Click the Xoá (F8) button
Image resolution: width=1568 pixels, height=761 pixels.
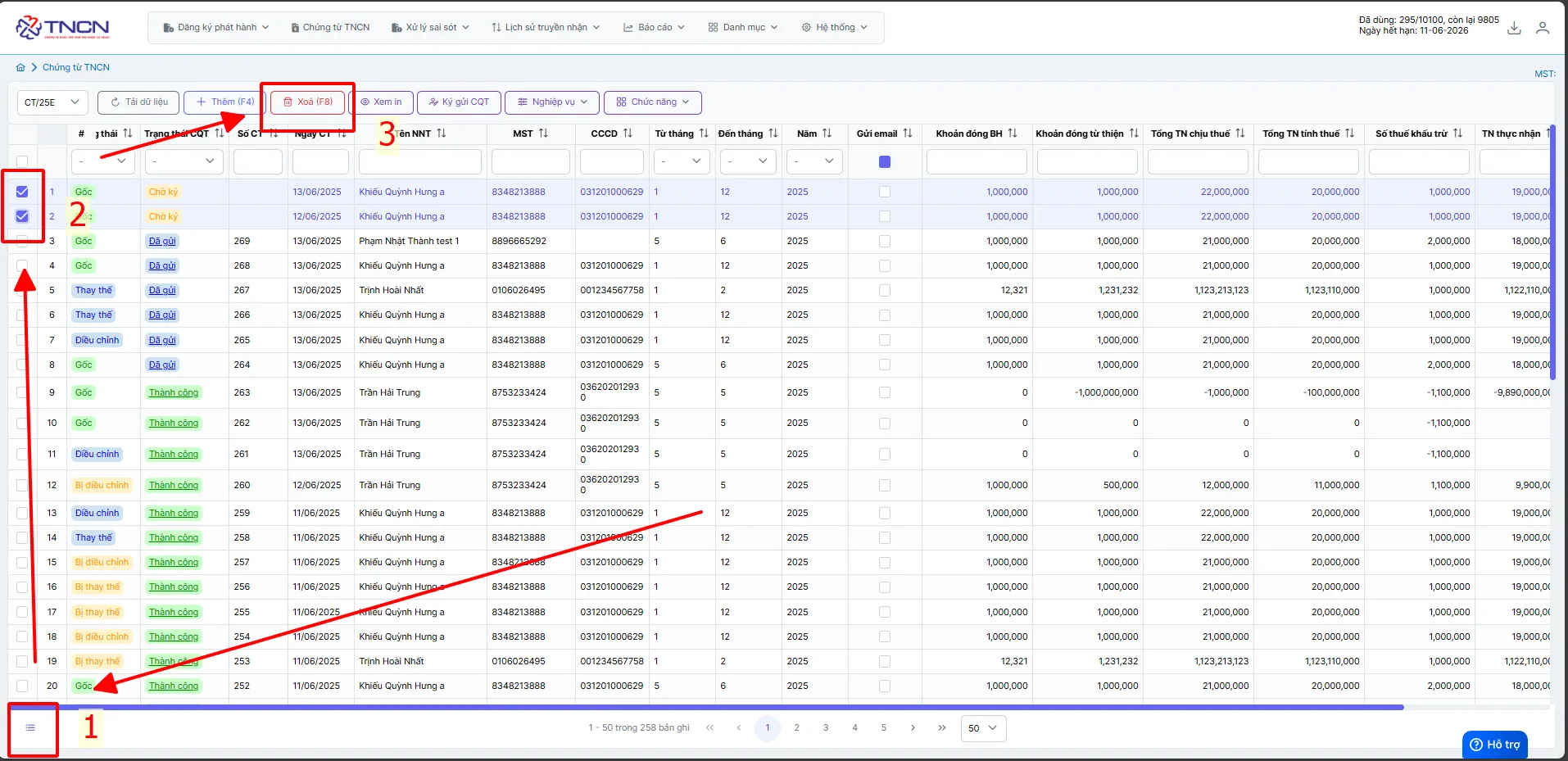[x=308, y=102]
